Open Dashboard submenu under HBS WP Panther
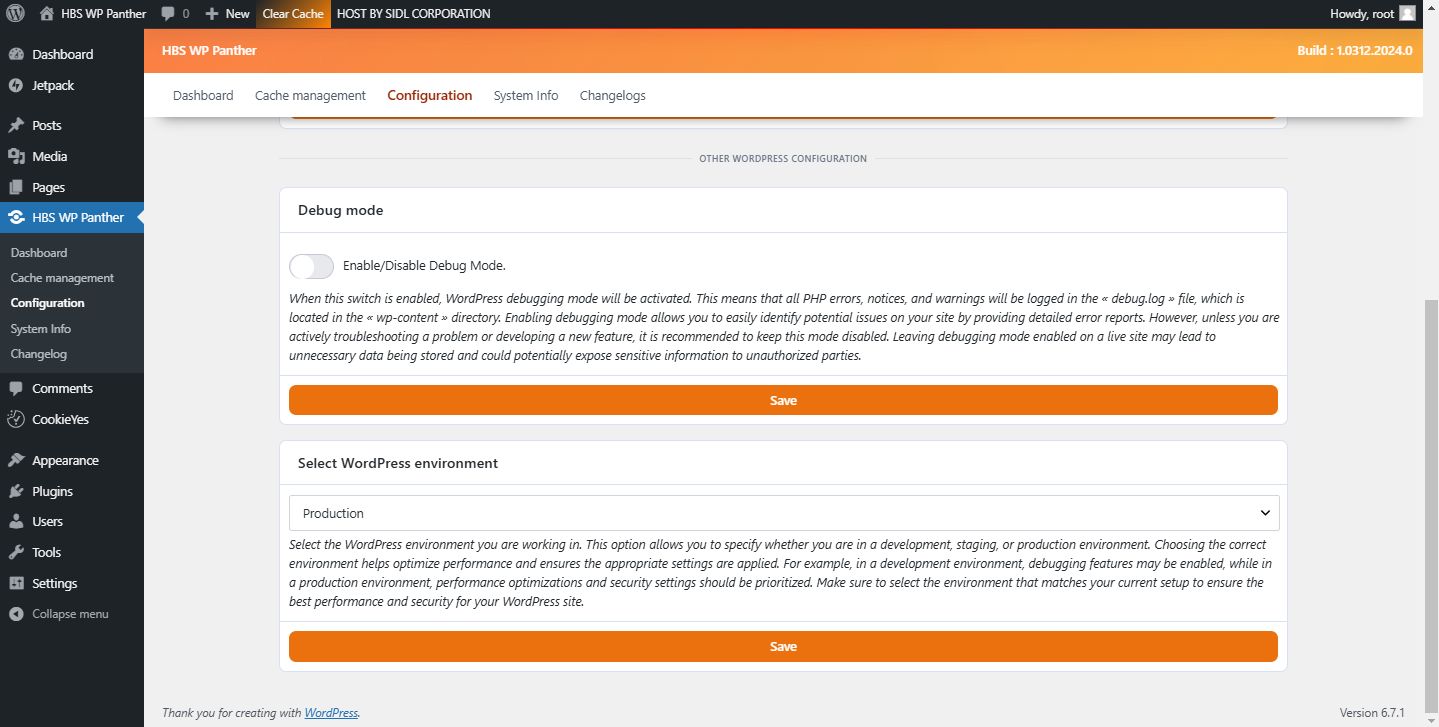Screen dimensions: 1439x727 [39, 253]
